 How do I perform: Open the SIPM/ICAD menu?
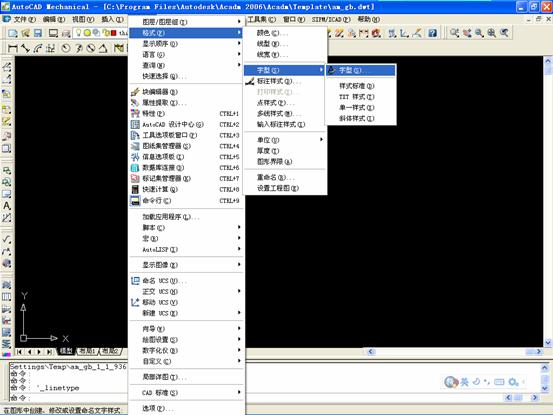[331, 19]
